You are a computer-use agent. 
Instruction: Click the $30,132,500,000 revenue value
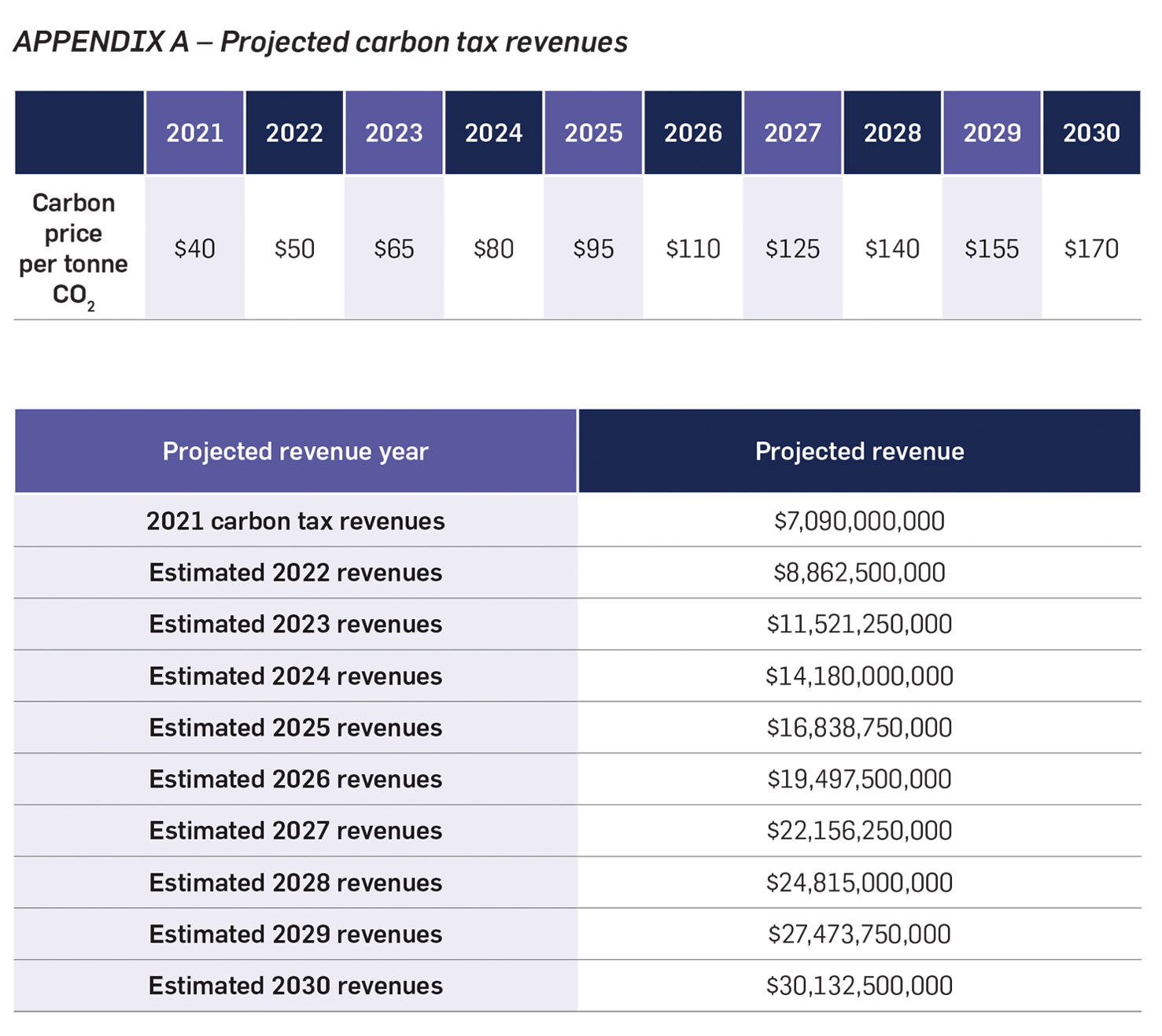pos(859,986)
